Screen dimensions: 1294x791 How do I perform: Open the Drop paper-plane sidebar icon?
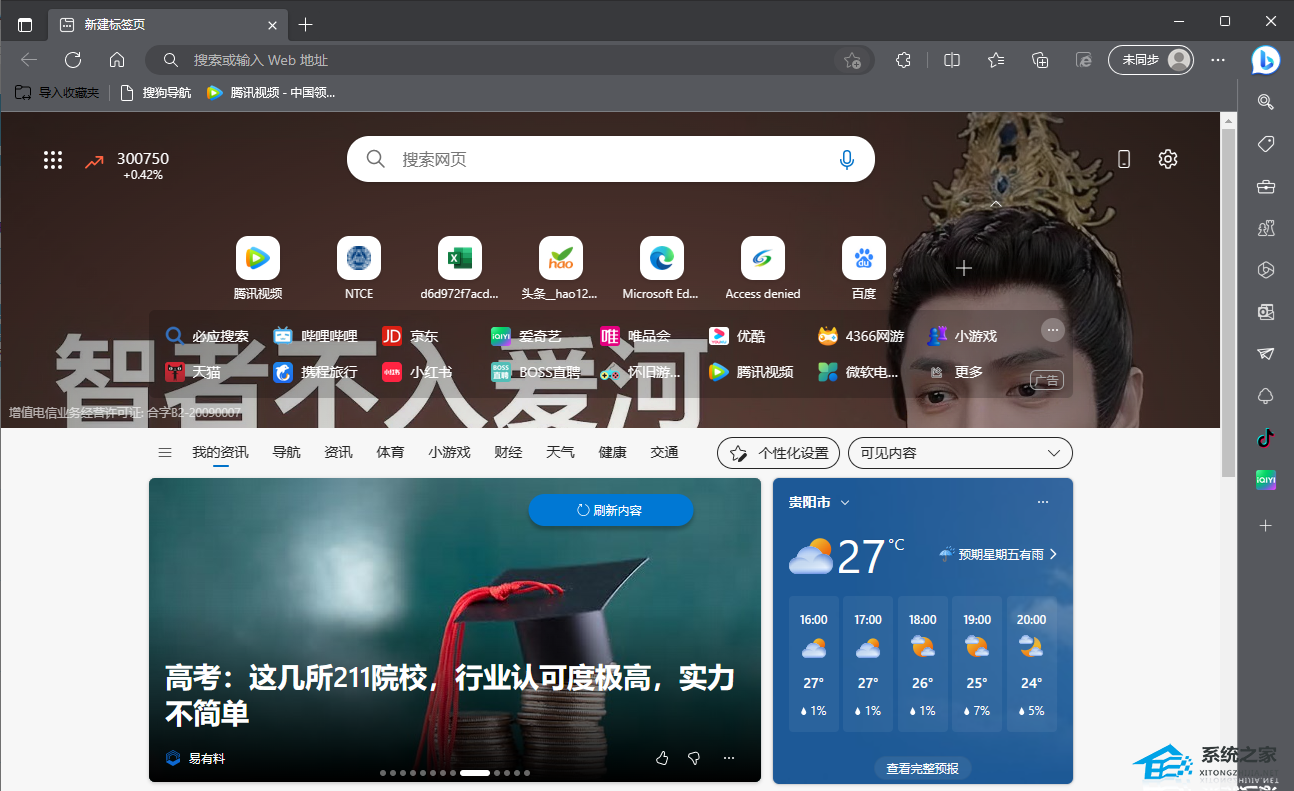click(x=1265, y=354)
